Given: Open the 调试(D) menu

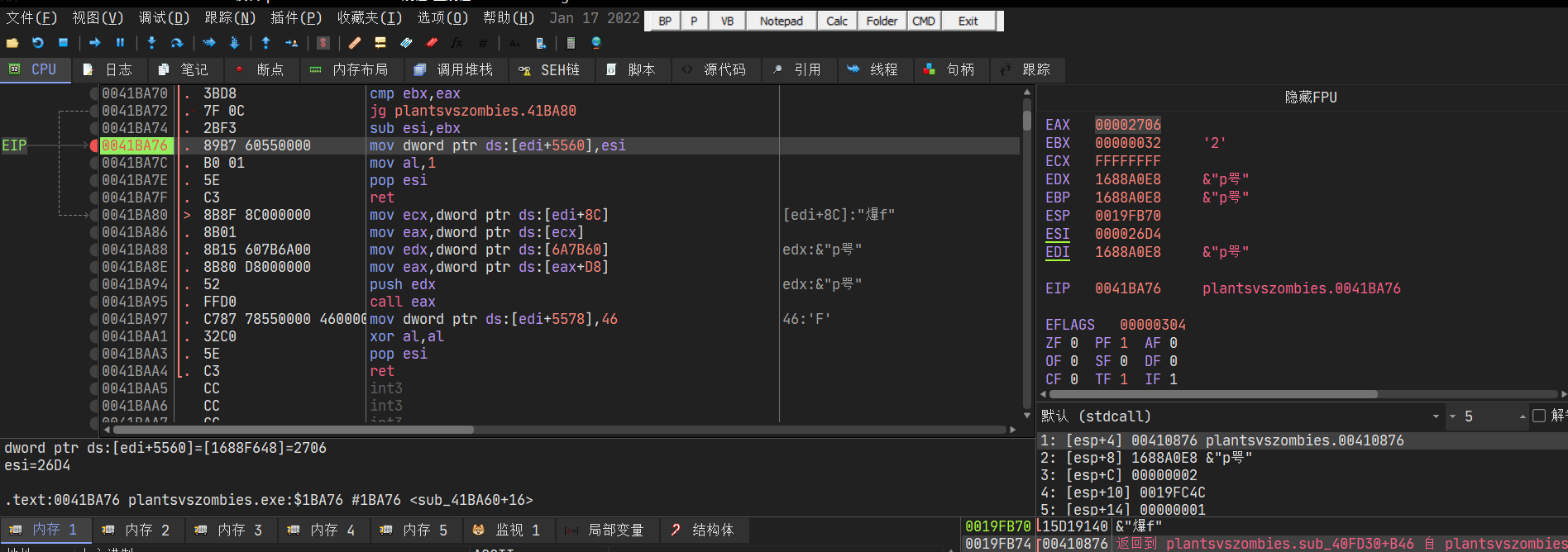Looking at the screenshot, I should 164,18.
